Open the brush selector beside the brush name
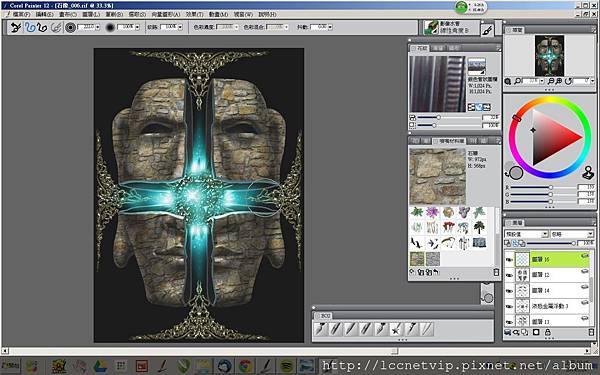Image resolution: width=600 pixels, height=375 pixels. coord(431,27)
